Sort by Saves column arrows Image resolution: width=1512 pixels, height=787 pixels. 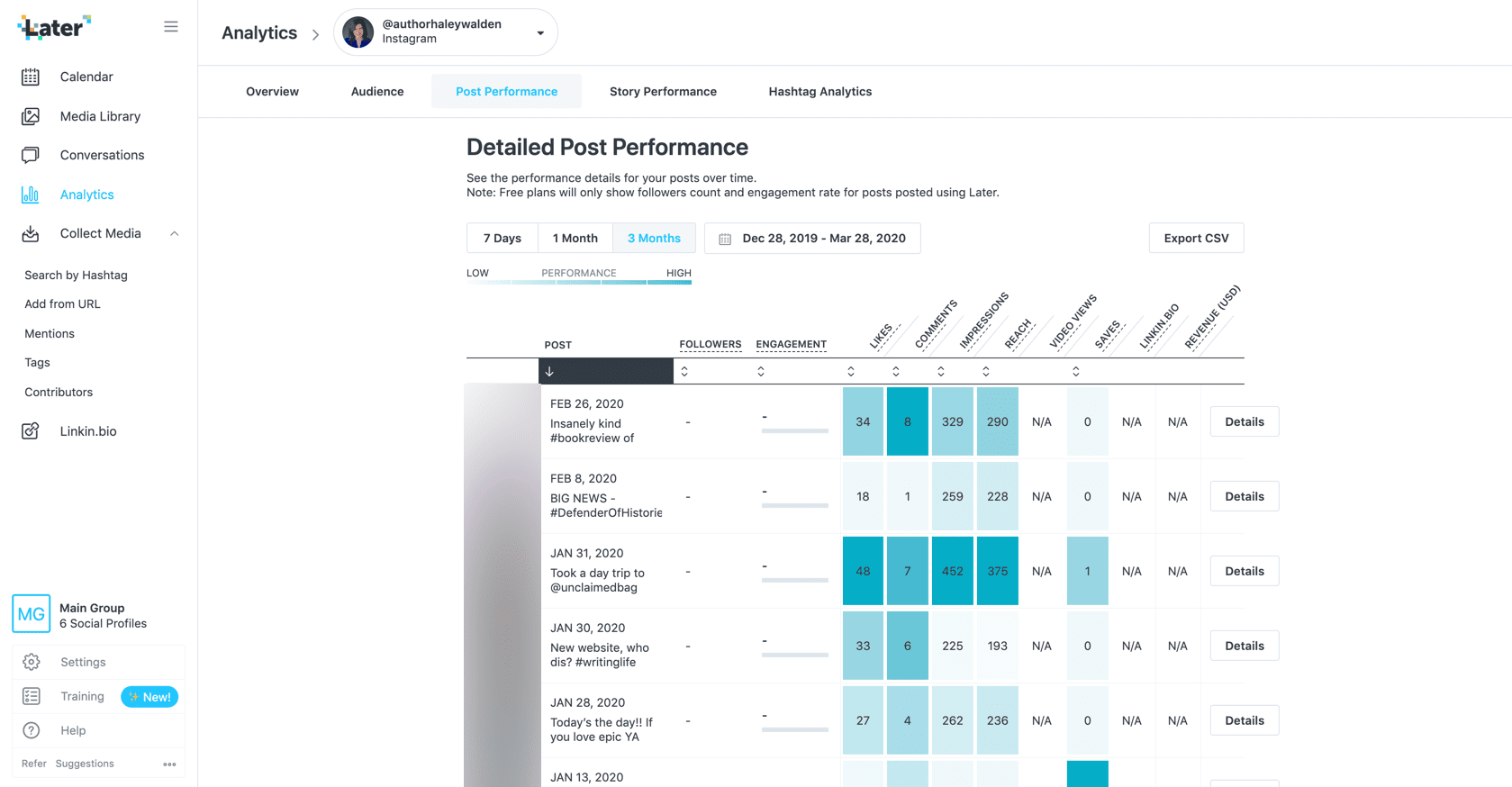coord(1076,371)
